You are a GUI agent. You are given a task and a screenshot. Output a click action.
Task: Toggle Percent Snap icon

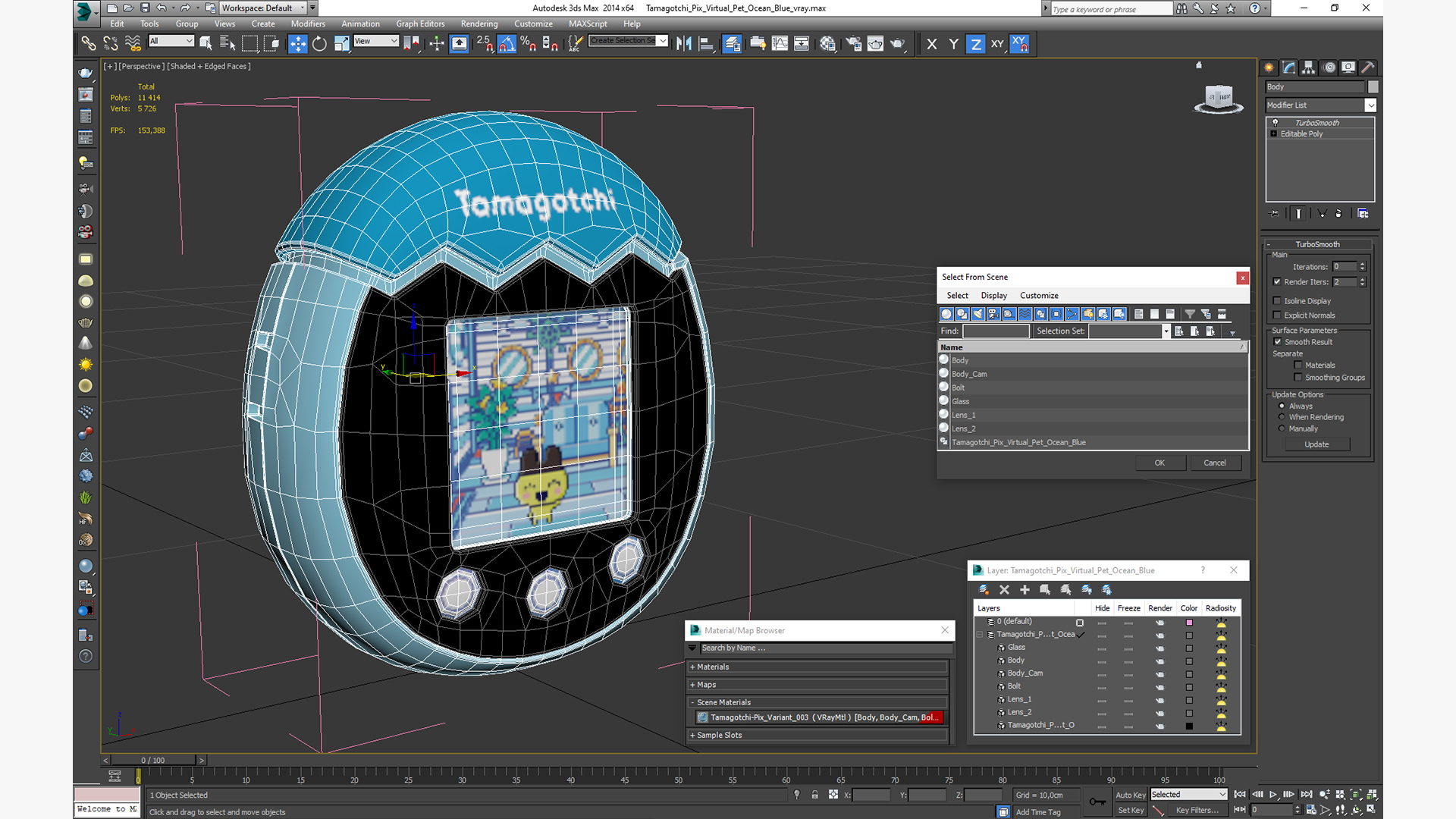529,44
